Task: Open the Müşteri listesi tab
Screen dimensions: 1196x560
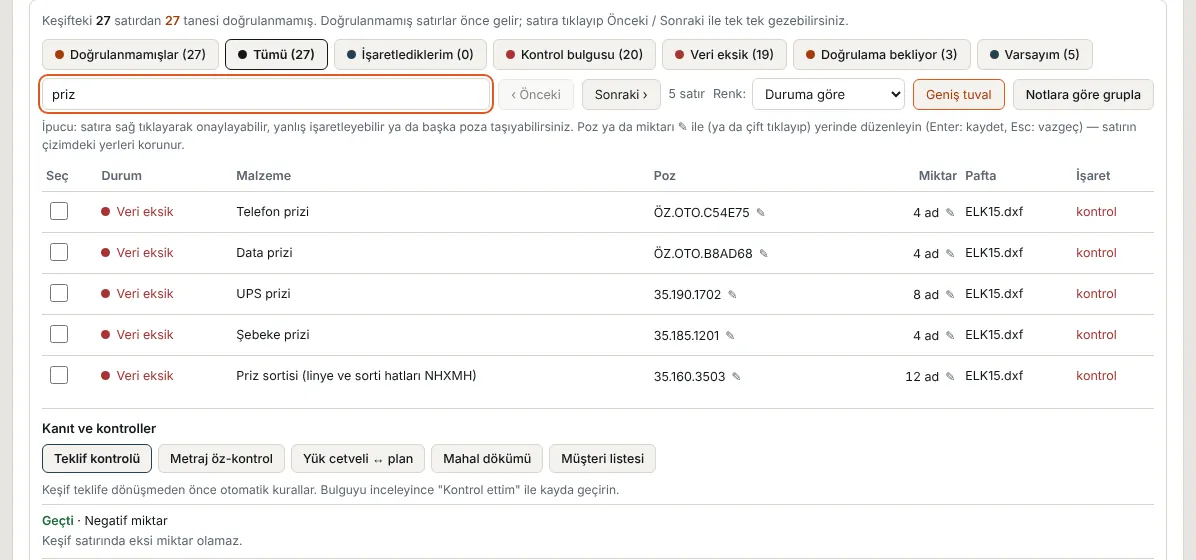Action: (603, 459)
